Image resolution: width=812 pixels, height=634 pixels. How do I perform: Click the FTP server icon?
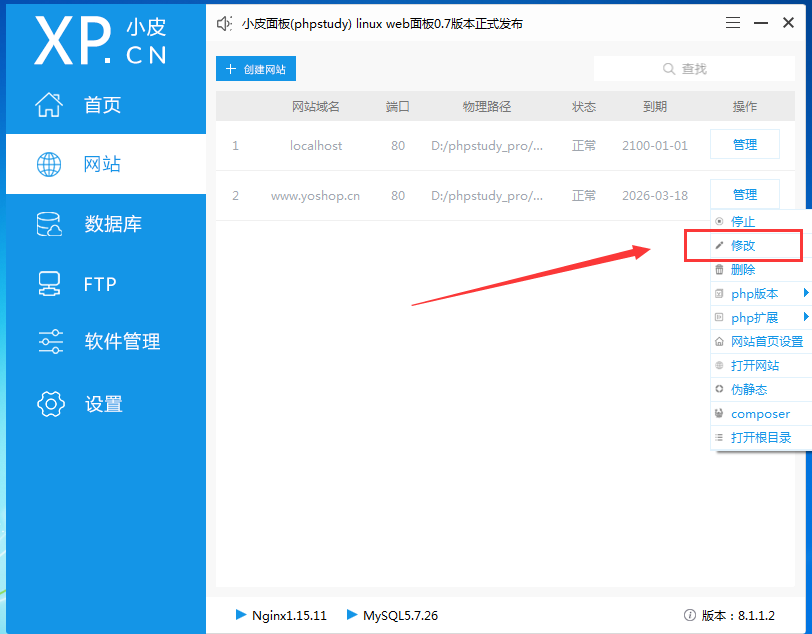click(49, 284)
